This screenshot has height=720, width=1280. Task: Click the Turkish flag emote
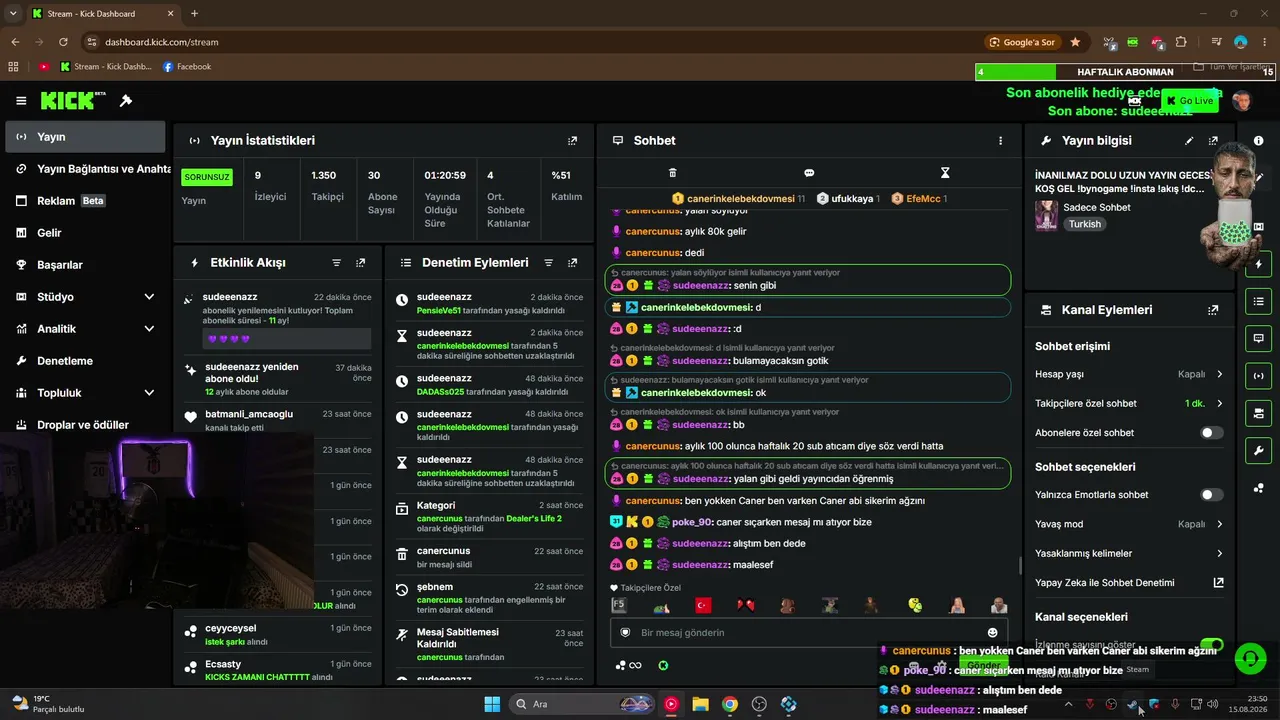702,606
